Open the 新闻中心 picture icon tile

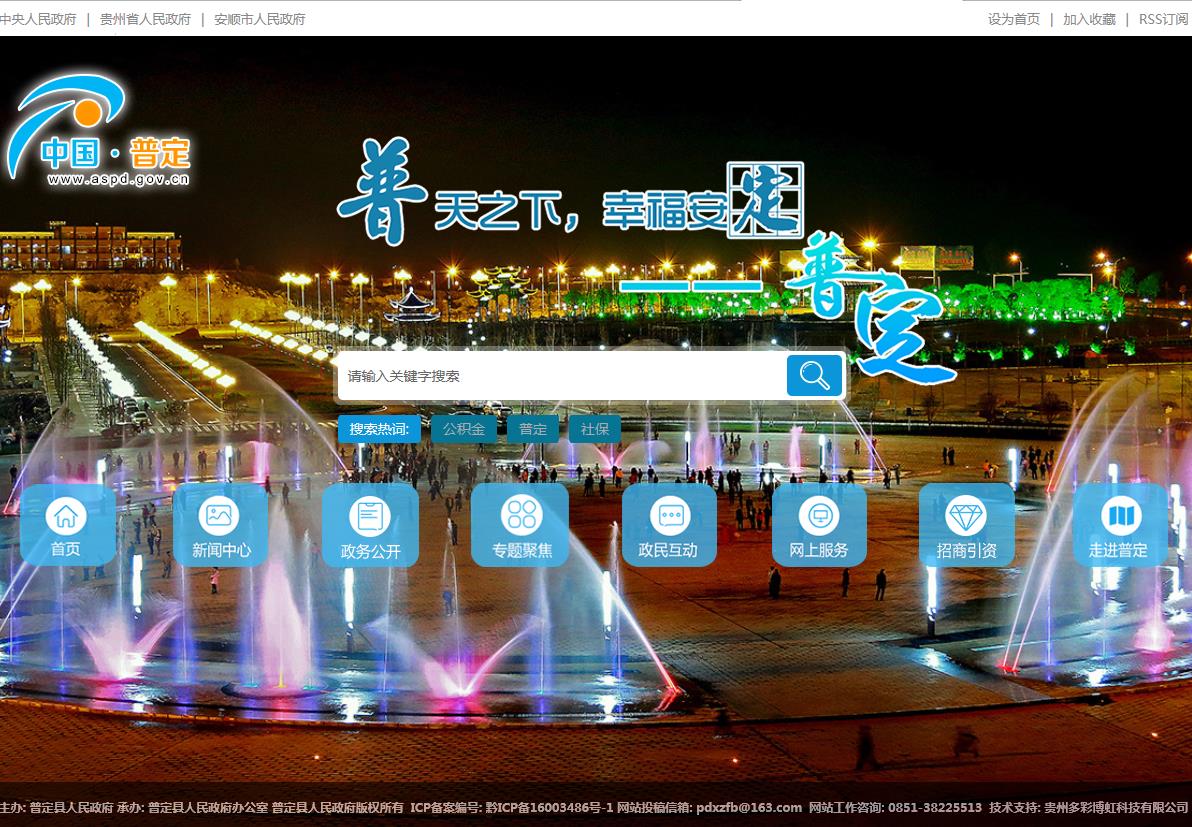tap(220, 526)
